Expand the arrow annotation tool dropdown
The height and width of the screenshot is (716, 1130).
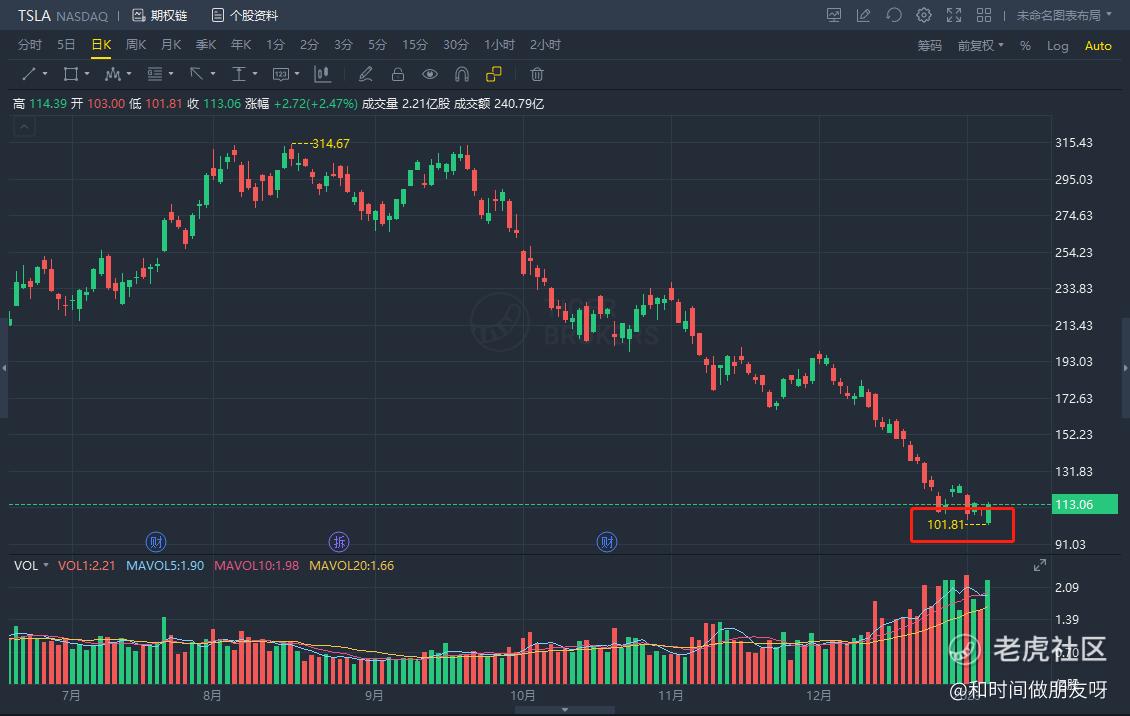213,73
